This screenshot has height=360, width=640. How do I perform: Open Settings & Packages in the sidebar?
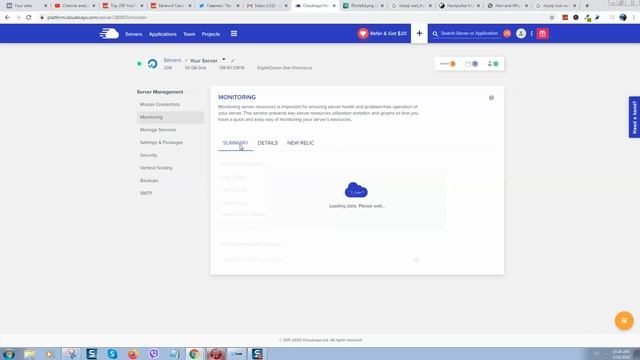pos(161,142)
